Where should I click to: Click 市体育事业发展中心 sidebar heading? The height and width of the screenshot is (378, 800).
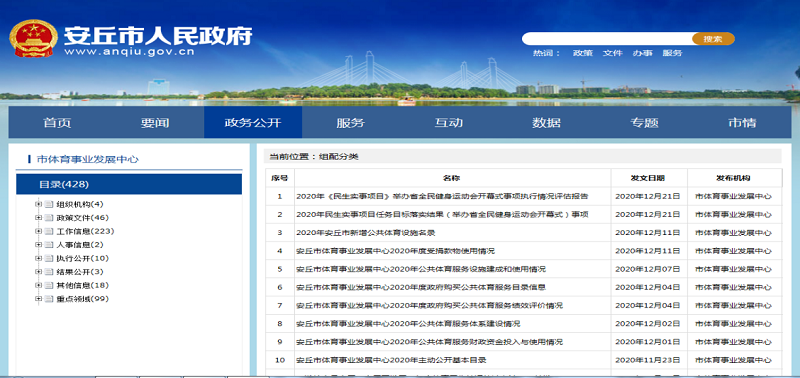point(87,159)
